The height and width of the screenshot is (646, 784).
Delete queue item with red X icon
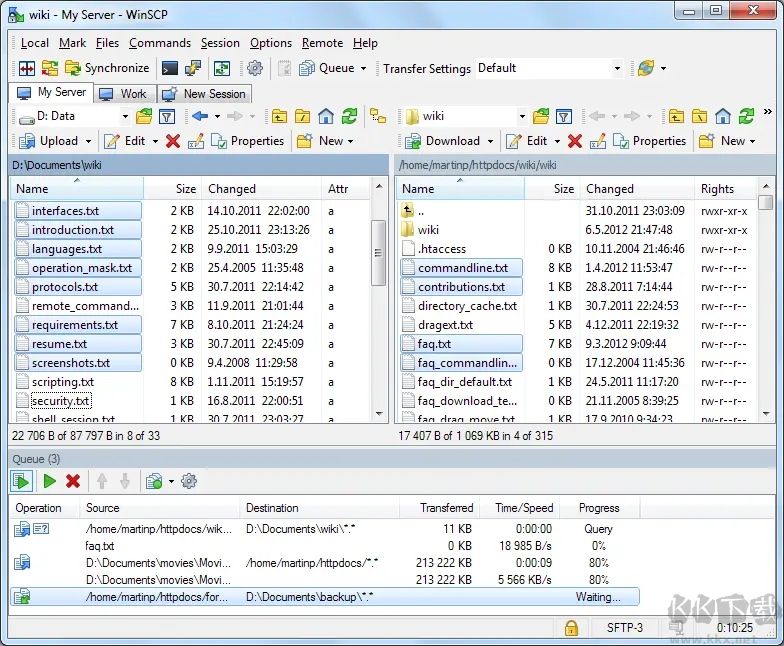pyautogui.click(x=73, y=481)
